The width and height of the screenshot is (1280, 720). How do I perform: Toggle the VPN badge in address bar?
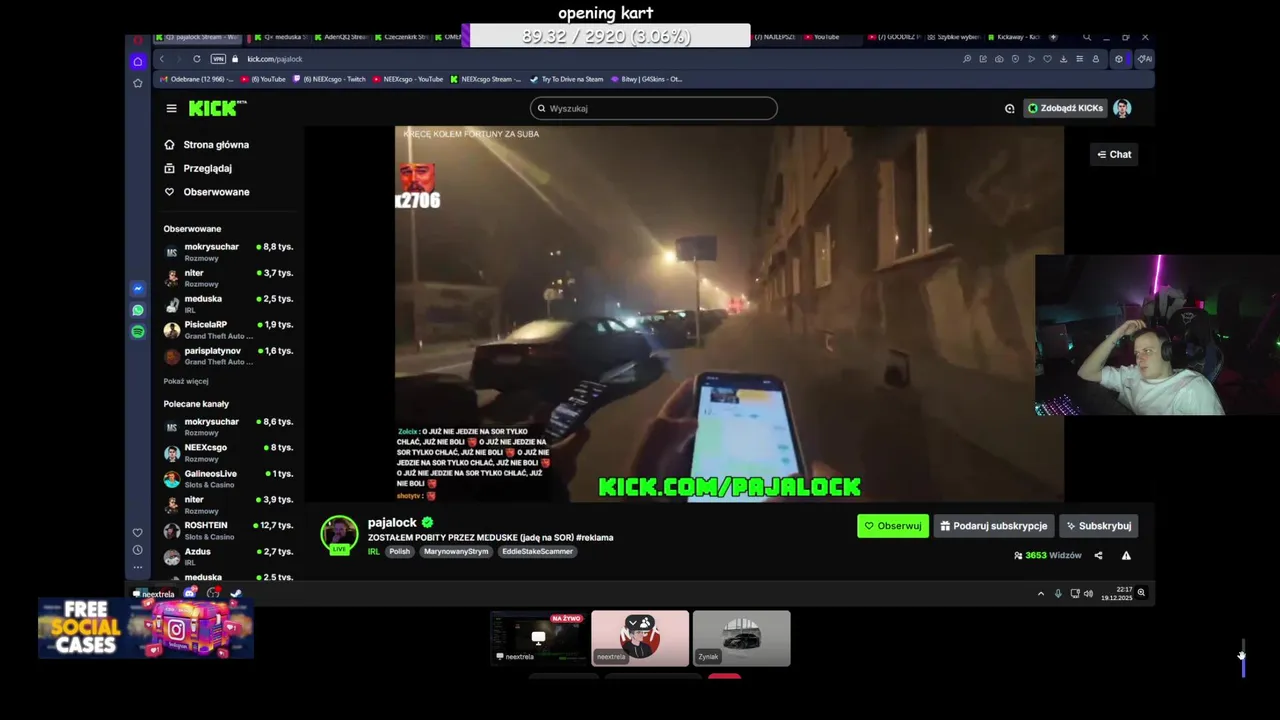218,59
